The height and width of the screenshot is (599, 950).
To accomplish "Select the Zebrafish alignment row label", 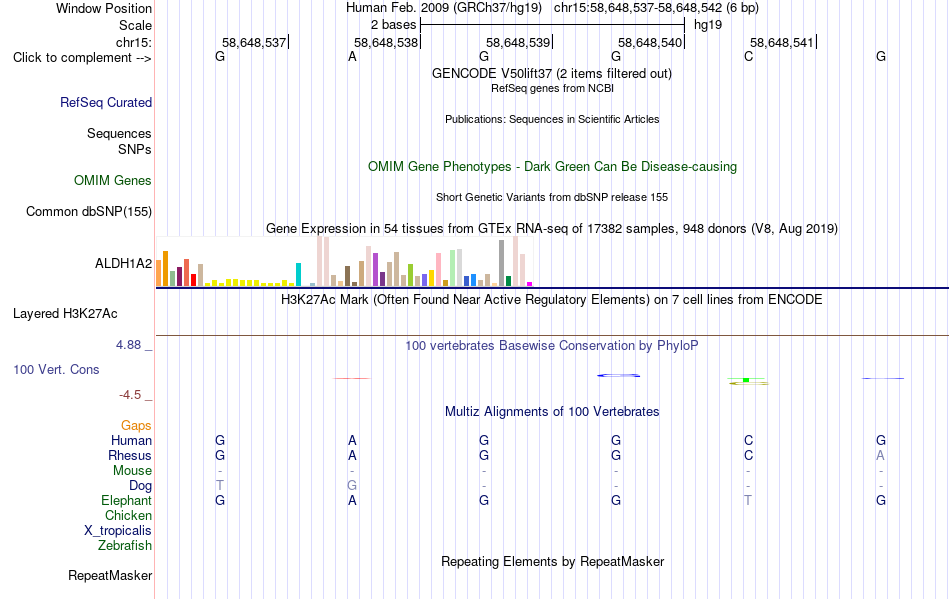I will point(125,545).
